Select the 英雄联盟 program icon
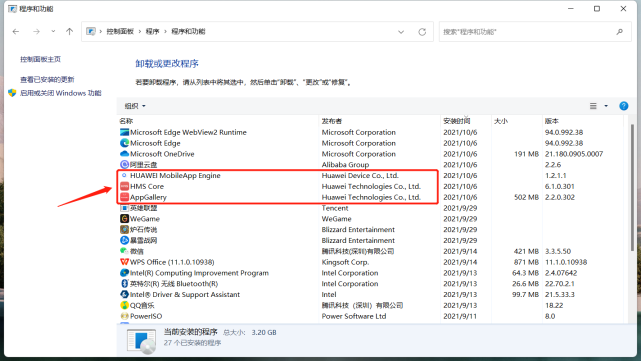Viewport: 641px width, 361px height. 124,208
